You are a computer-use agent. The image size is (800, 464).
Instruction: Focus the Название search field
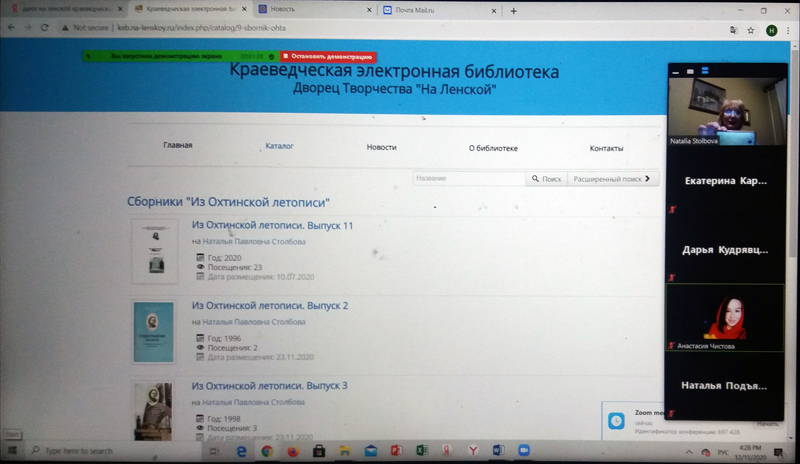[469, 178]
